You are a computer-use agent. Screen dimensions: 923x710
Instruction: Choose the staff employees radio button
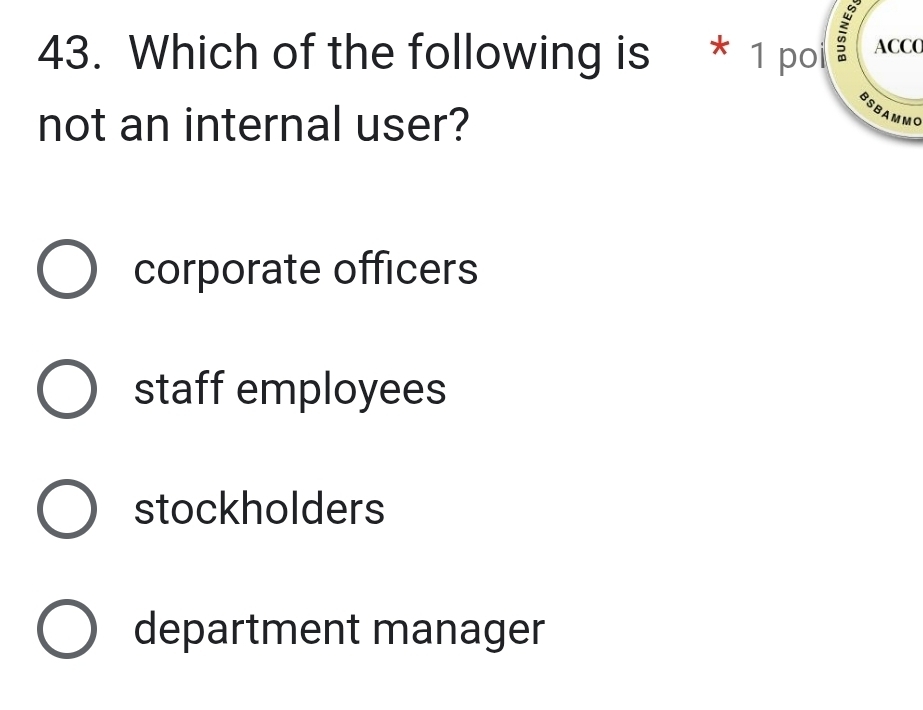[68, 389]
